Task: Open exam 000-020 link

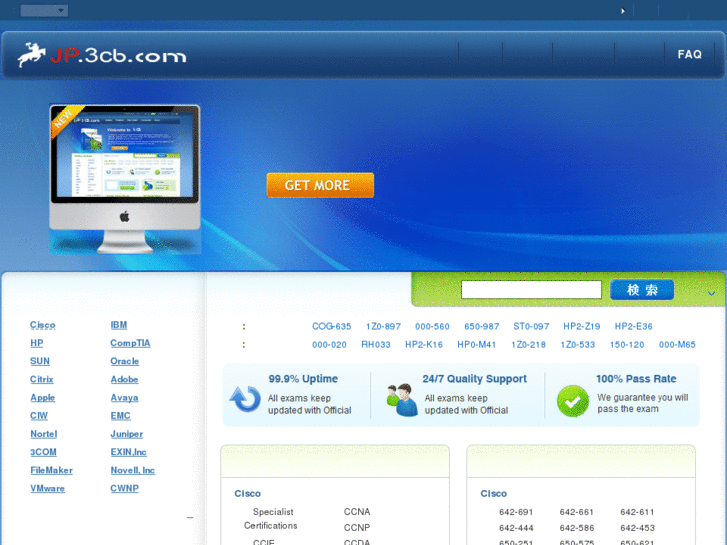Action: tap(329, 345)
